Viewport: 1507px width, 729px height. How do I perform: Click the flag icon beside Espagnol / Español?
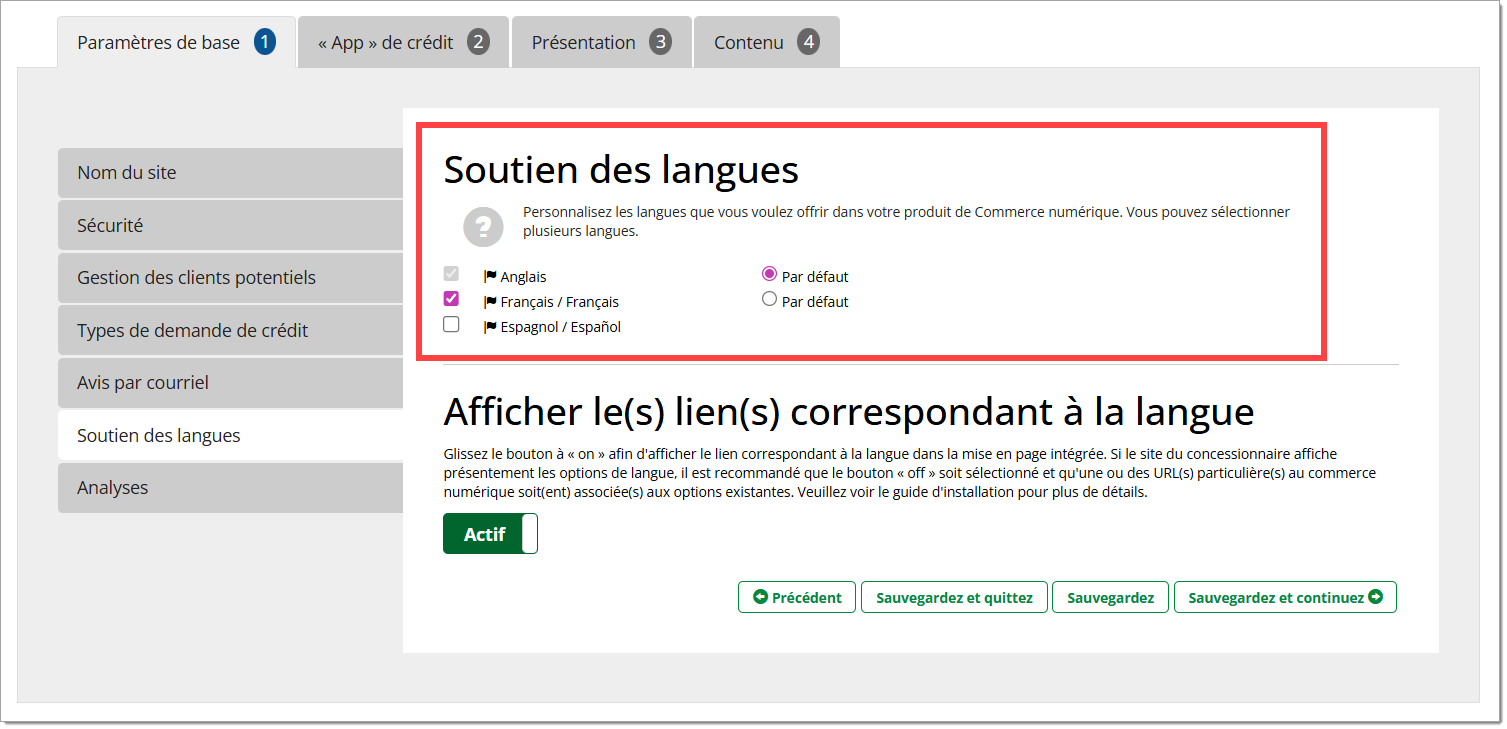click(x=490, y=327)
